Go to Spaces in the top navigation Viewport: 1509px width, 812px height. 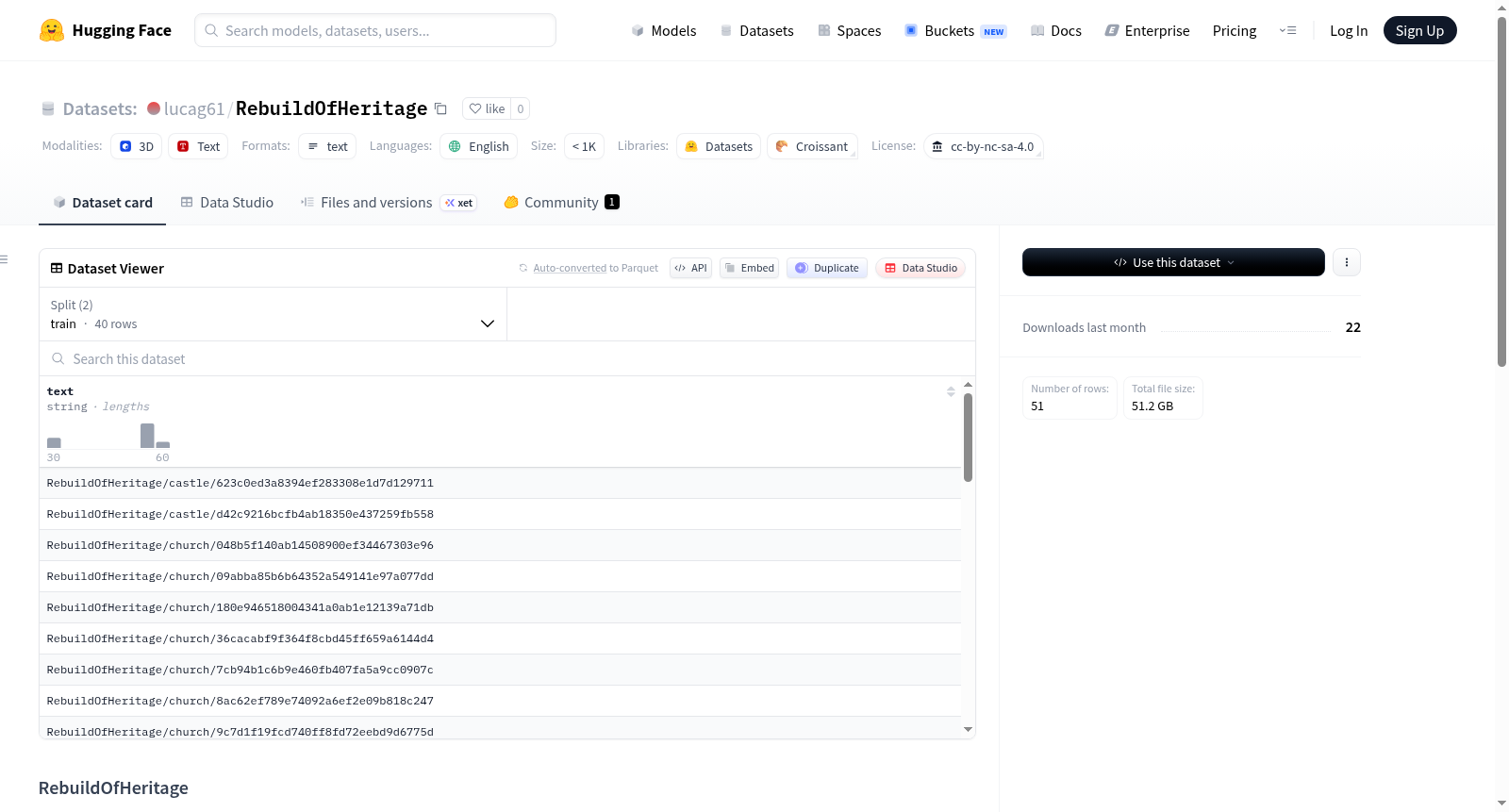(850, 30)
